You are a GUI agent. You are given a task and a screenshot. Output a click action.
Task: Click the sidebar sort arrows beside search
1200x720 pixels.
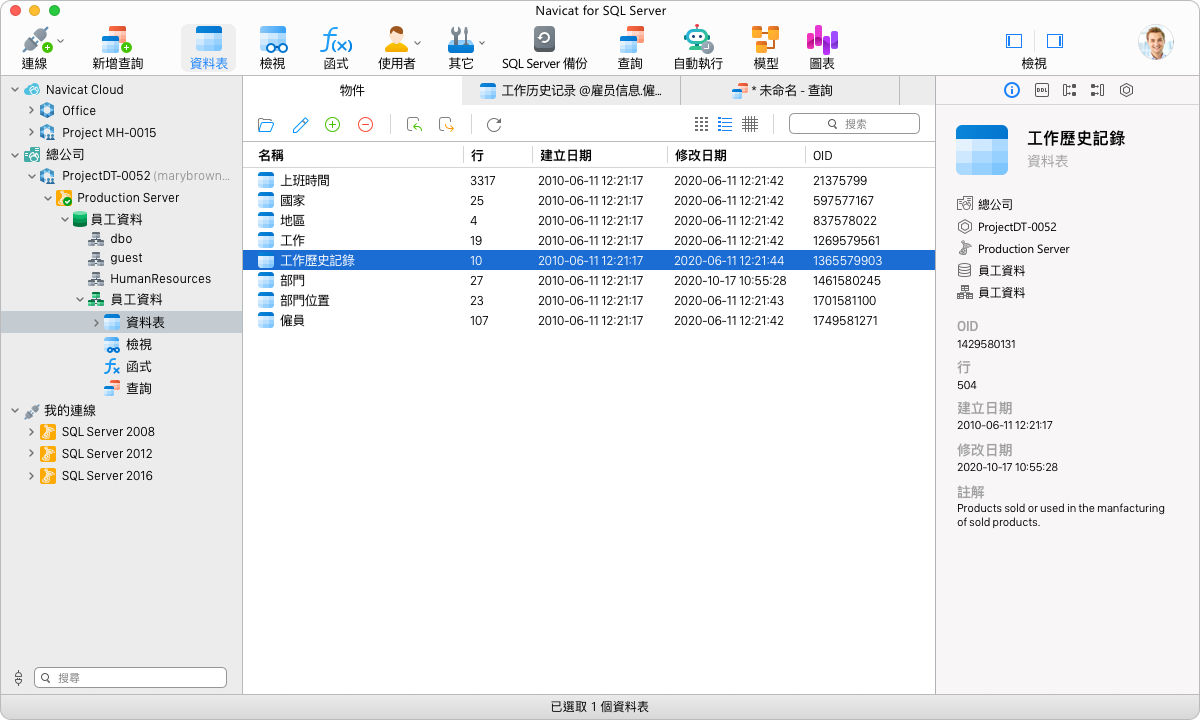pyautogui.click(x=18, y=678)
